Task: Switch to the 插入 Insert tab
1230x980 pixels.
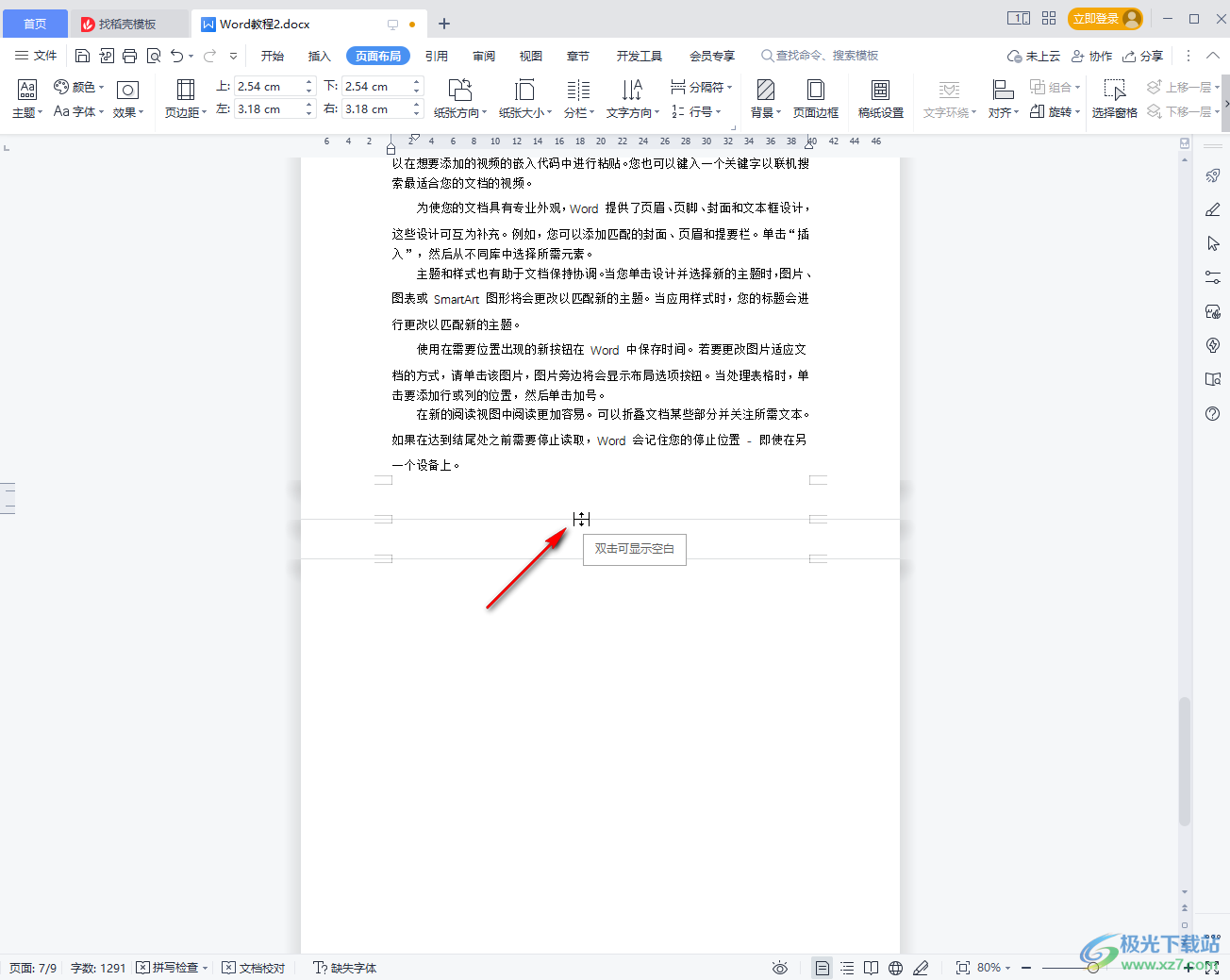Action: (x=320, y=56)
